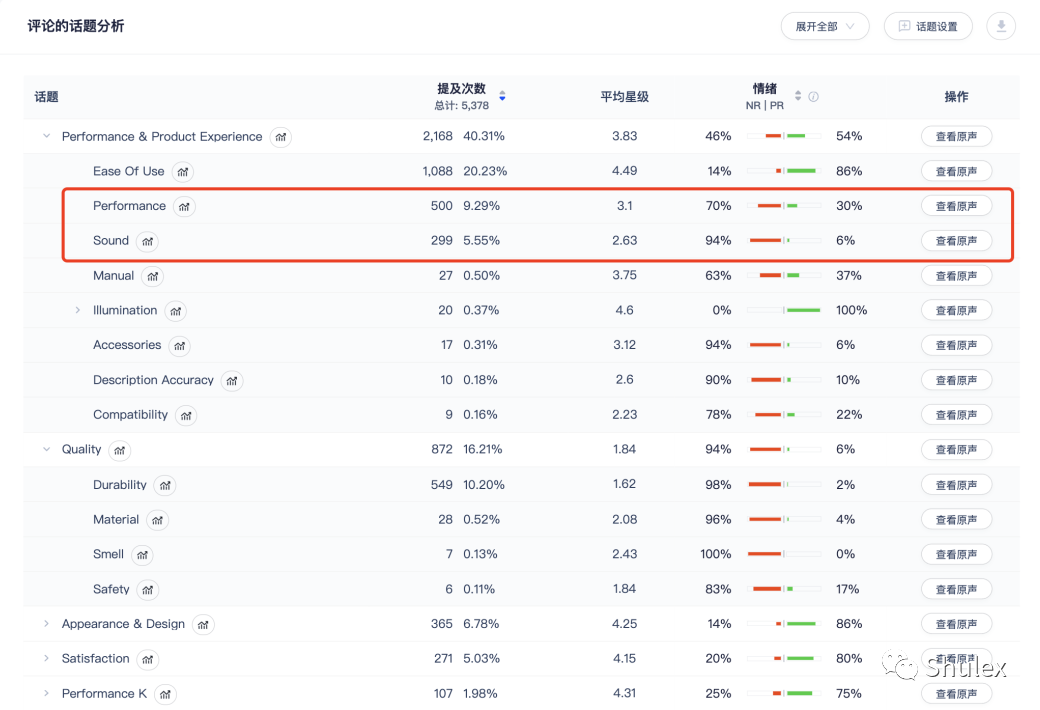Viewport: 1040px width, 710px height.
Task: Click 查看原声 for Illumination
Action: [956, 311]
